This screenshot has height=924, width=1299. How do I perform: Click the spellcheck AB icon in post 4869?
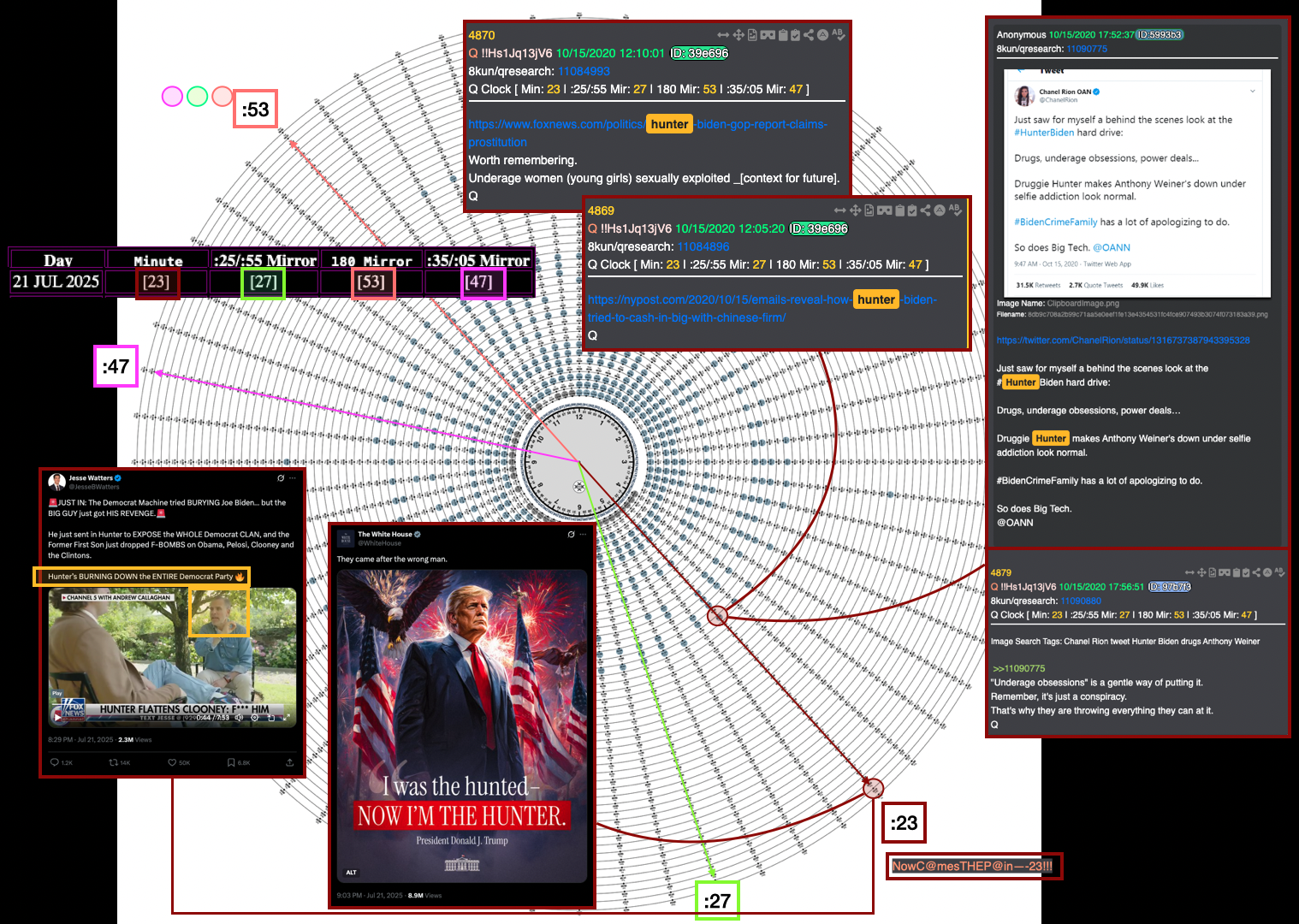954,210
